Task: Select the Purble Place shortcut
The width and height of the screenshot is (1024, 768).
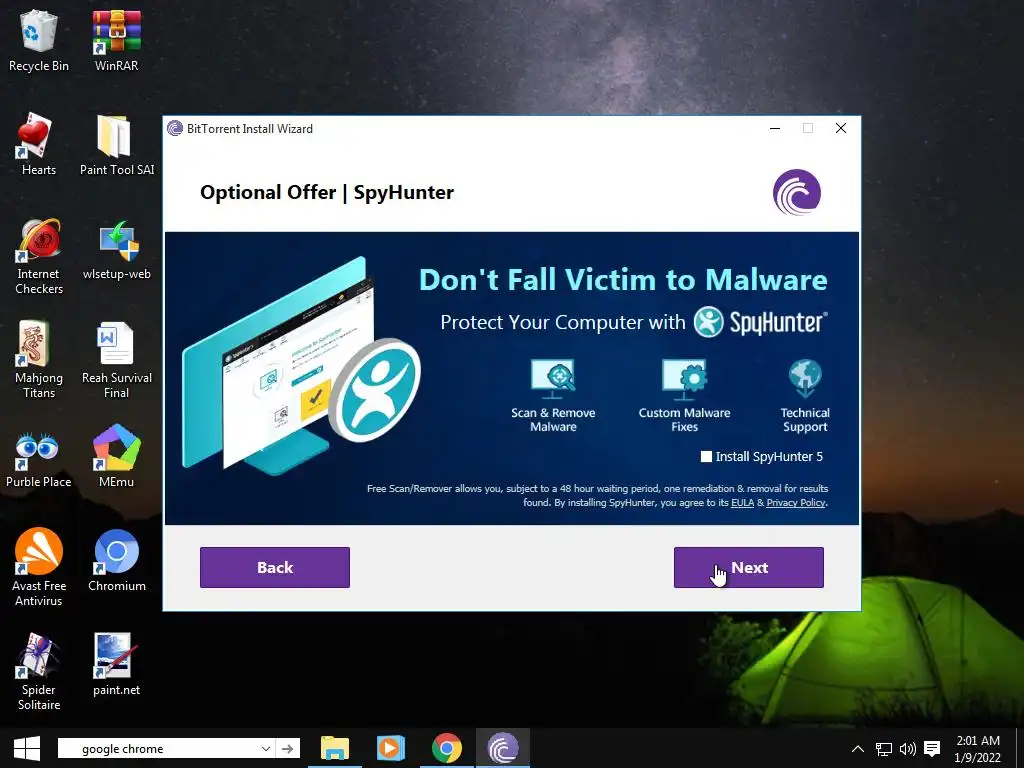Action: (39, 457)
